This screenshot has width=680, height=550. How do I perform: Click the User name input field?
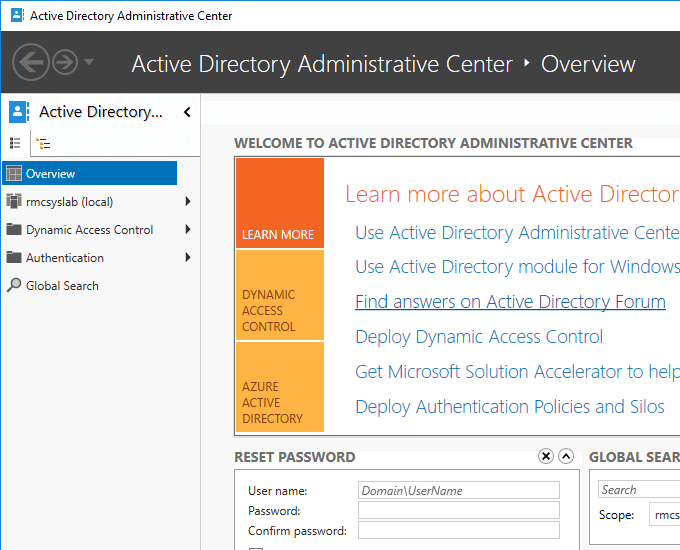tap(459, 490)
